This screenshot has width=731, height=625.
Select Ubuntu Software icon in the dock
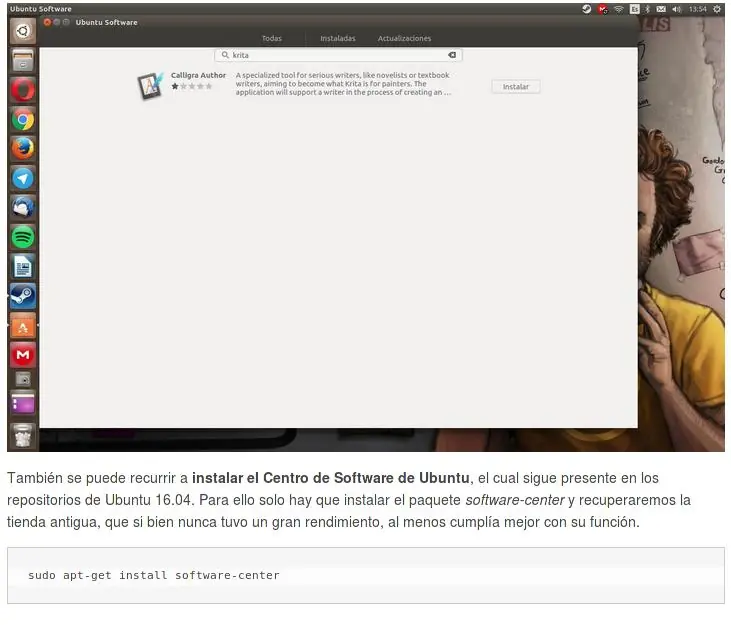(22, 326)
